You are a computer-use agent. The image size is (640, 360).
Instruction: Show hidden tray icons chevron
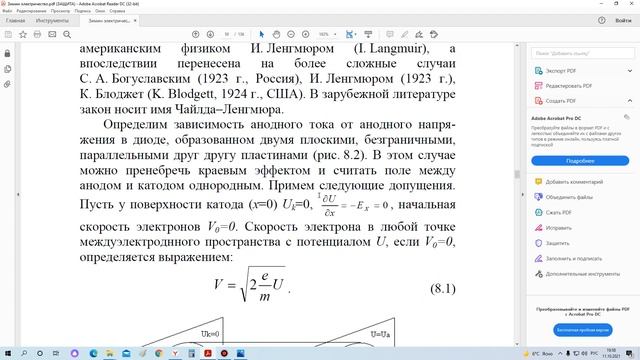click(x=560, y=353)
